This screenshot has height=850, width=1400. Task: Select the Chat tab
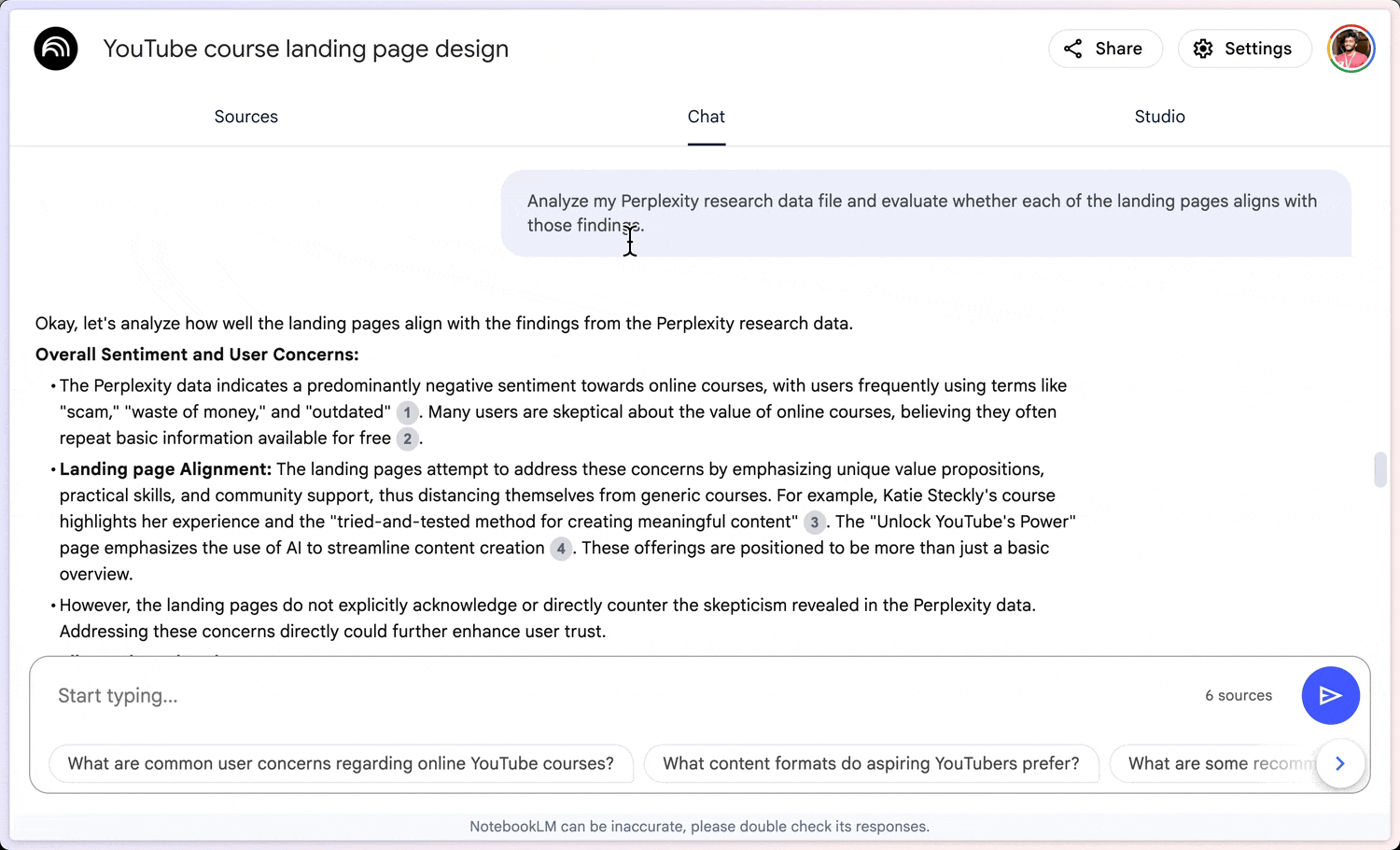pos(706,117)
